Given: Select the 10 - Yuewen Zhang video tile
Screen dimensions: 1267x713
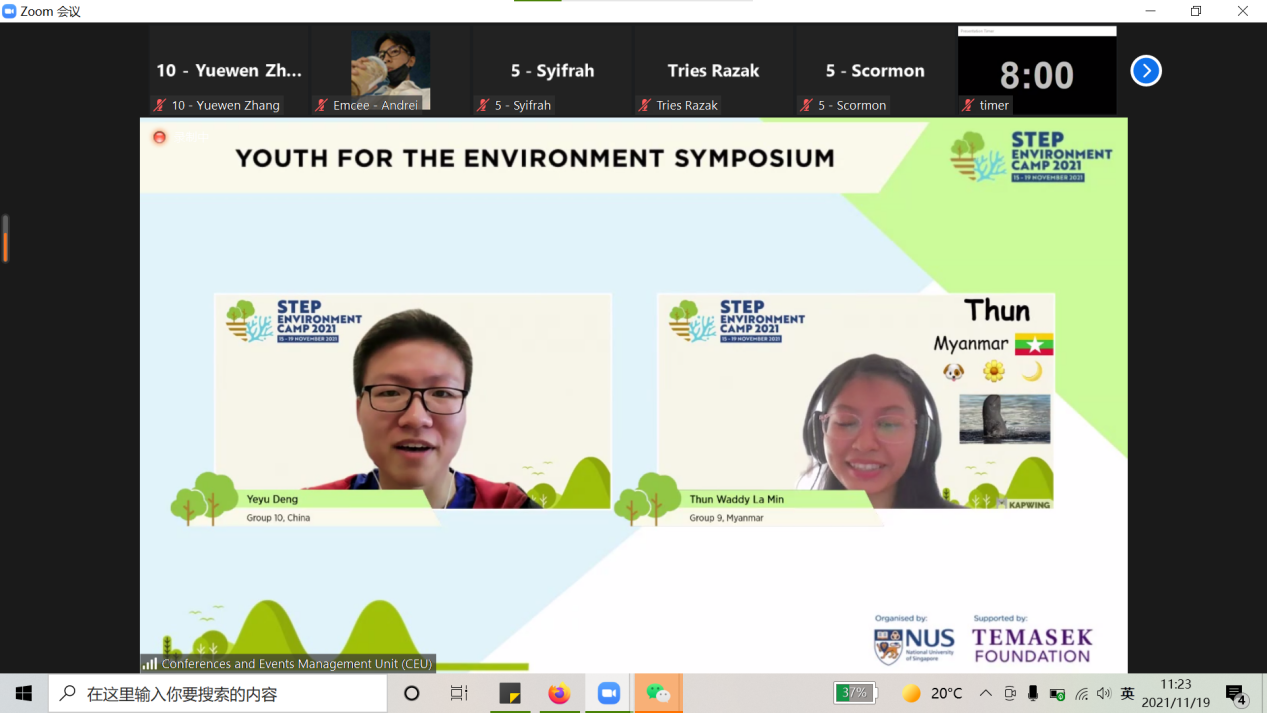Looking at the screenshot, I should tap(229, 71).
